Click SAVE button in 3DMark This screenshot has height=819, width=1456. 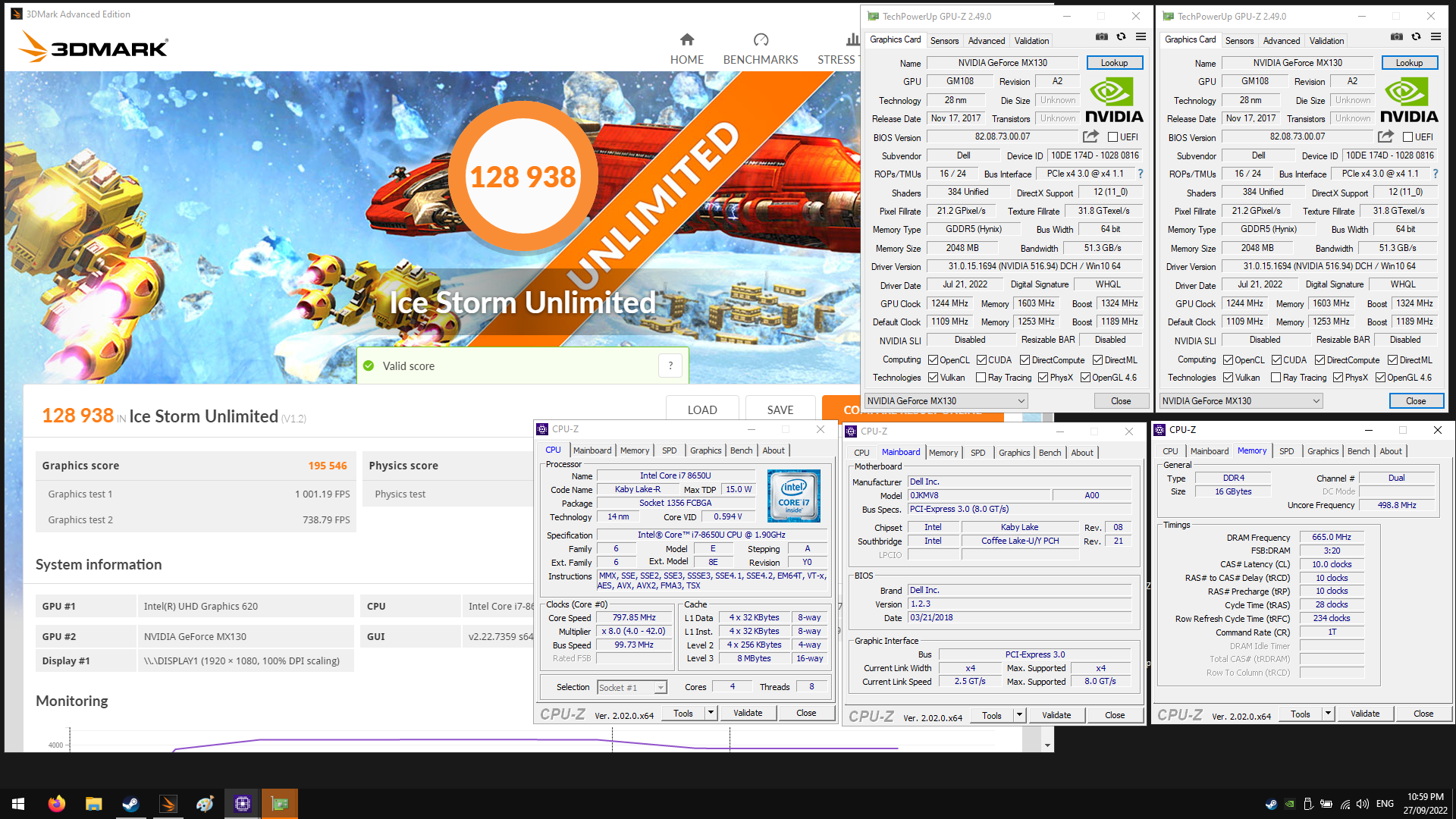[780, 409]
